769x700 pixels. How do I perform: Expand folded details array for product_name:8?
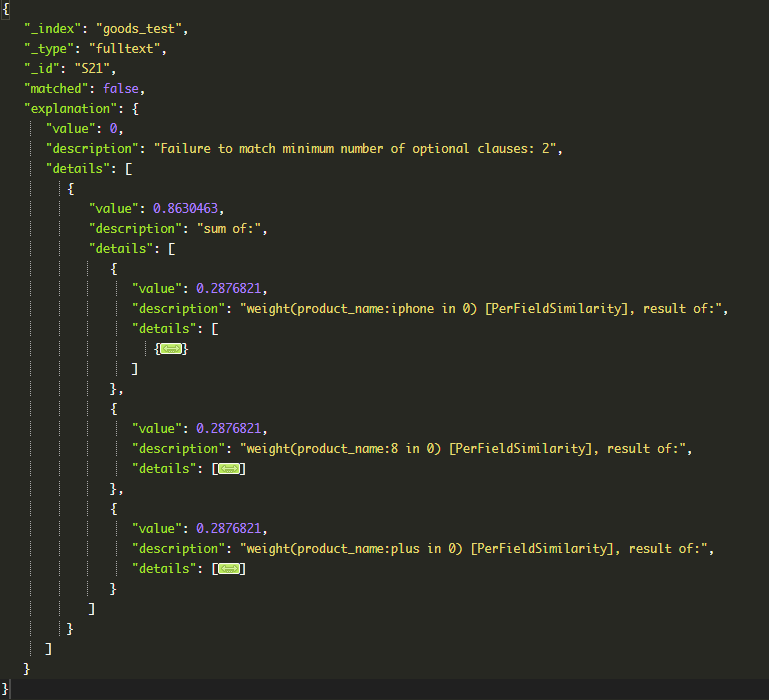tap(229, 469)
